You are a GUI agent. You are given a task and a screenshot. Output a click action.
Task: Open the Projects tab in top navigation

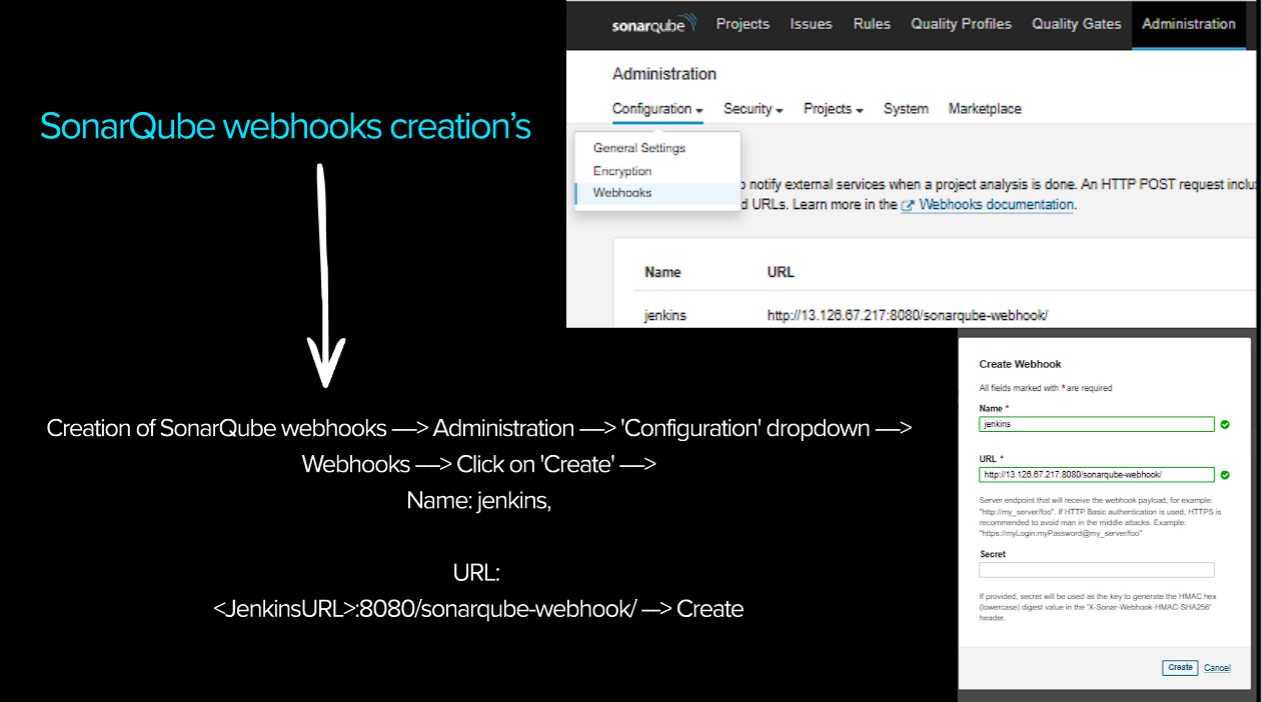coord(743,24)
